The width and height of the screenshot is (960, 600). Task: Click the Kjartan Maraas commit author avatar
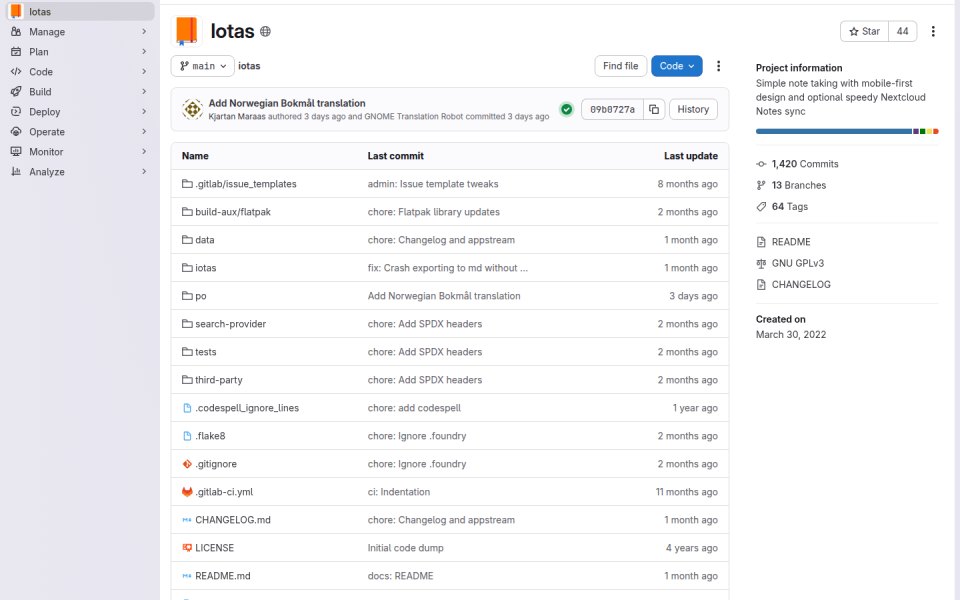(192, 109)
